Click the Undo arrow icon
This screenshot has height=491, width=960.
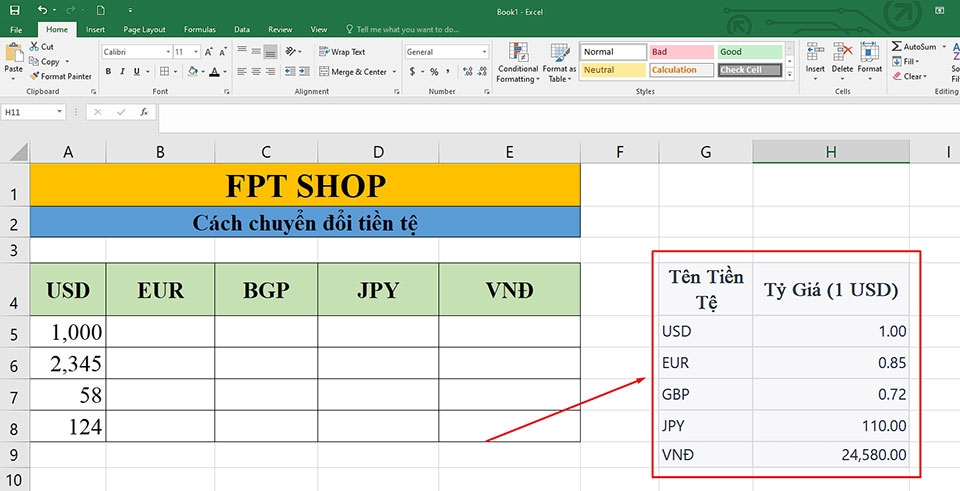pos(42,10)
